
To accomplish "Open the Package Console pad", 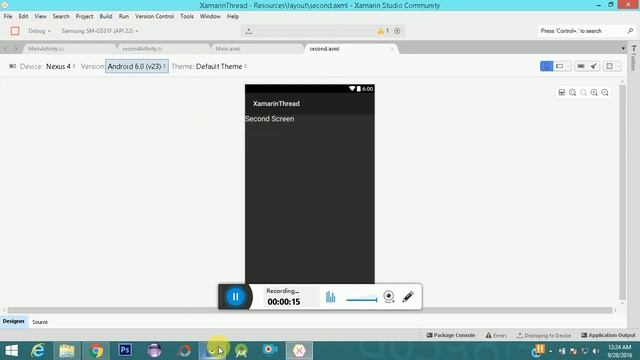I will (451, 335).
